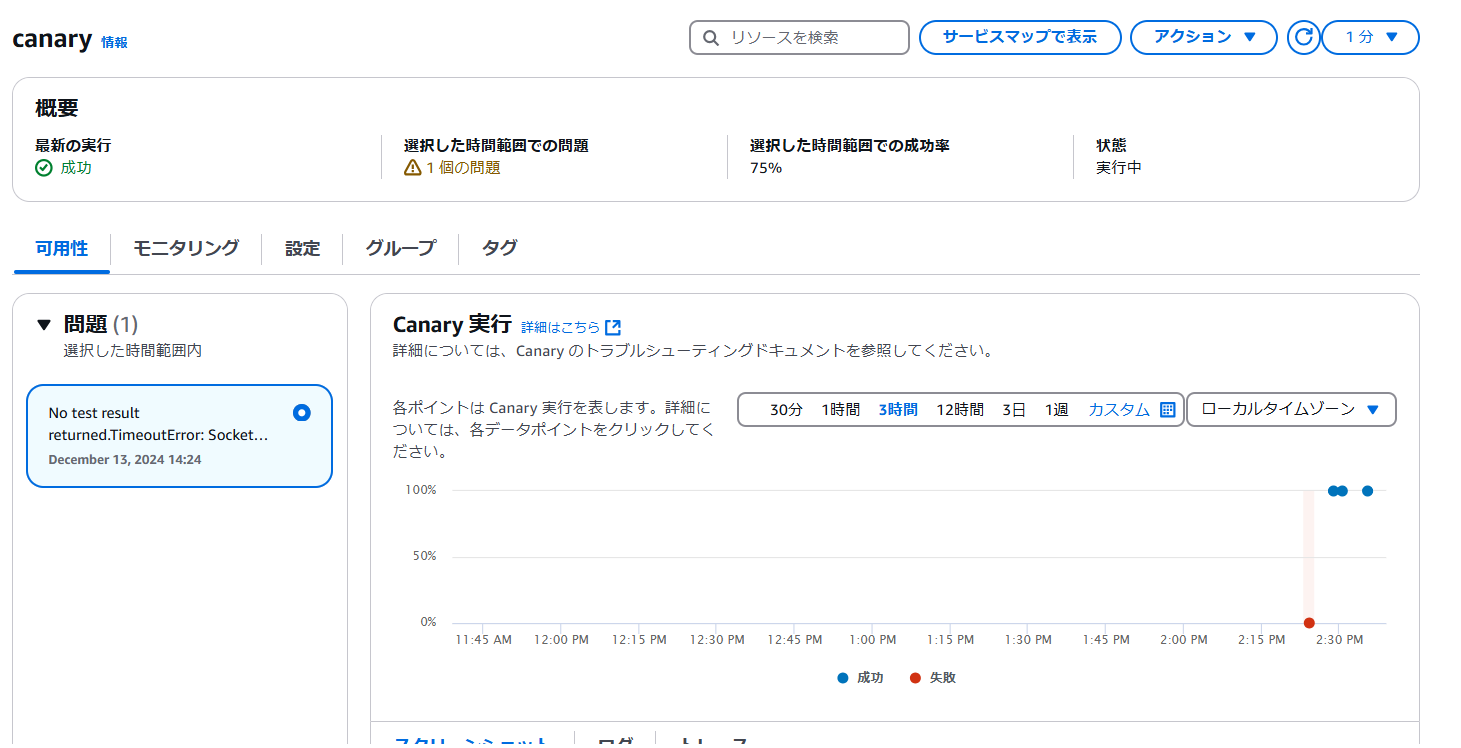Click the 1 個の問題 text

[x=463, y=168]
